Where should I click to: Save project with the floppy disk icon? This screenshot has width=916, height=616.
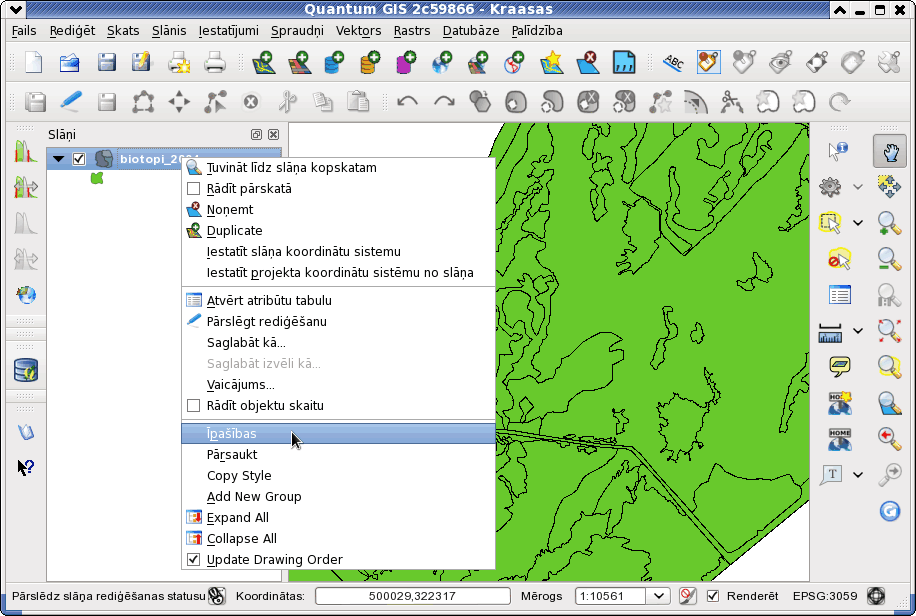(x=106, y=62)
